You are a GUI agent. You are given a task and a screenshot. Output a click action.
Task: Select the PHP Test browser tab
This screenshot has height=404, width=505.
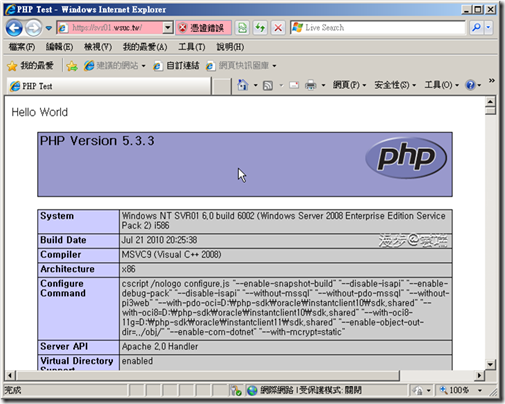coord(109,86)
